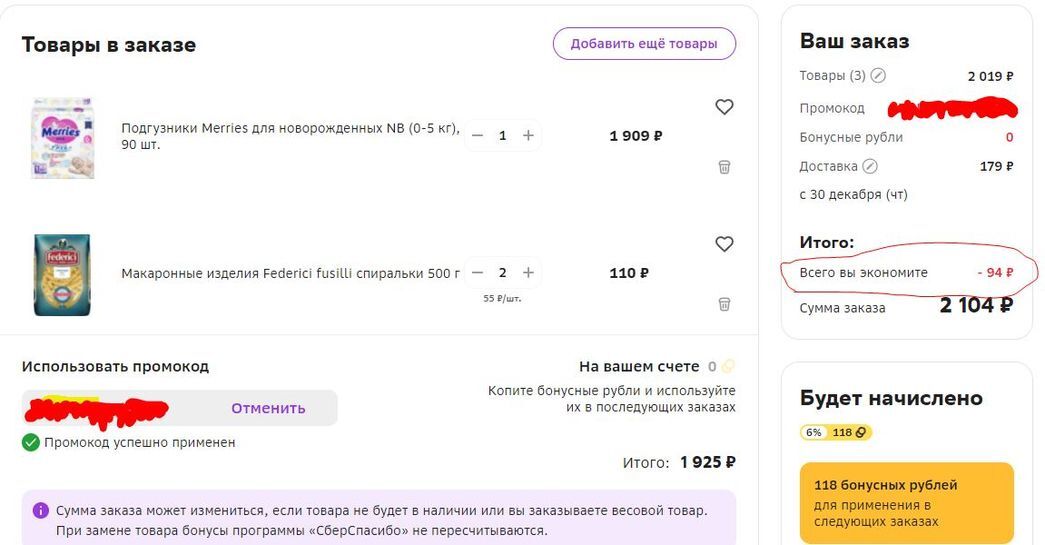Screen dimensions: 1045x545
Task: Decrease Merries diapers quantity with minus
Action: (477, 136)
